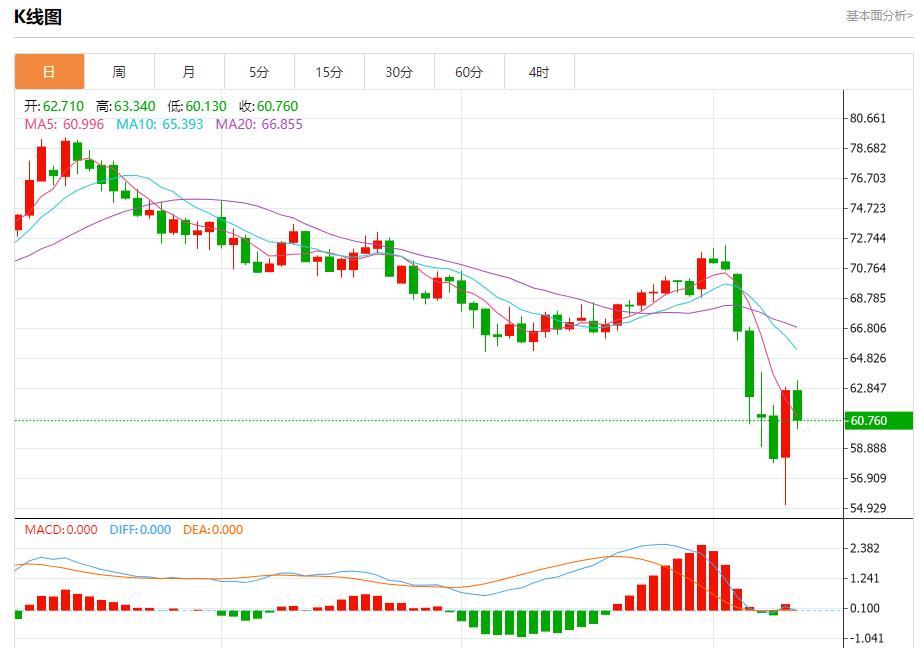919x648 pixels.
Task: Click the DIFF value label
Action: 139,530
